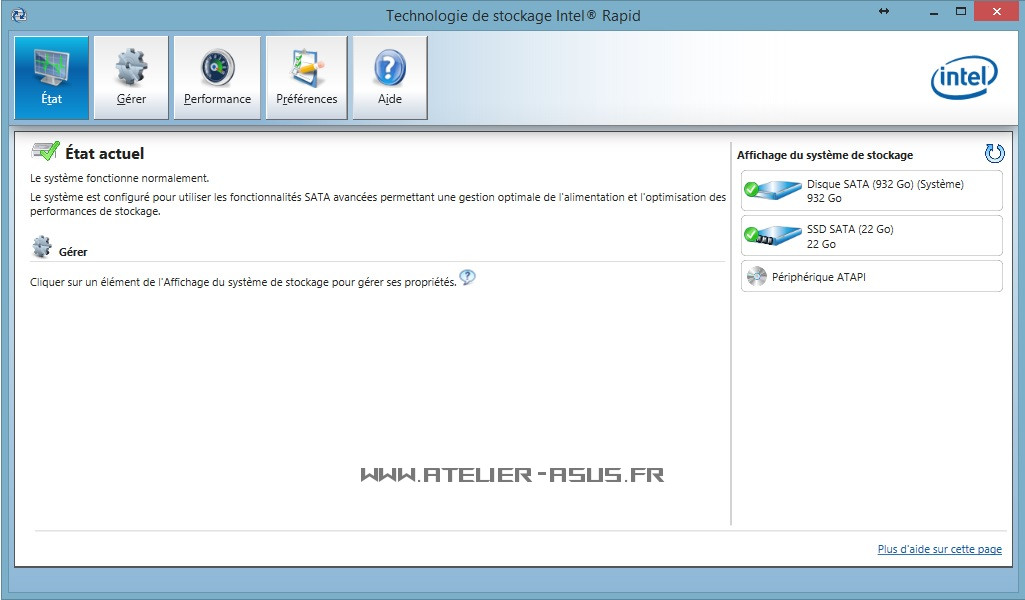Click the blue question mark help bubble

467,278
